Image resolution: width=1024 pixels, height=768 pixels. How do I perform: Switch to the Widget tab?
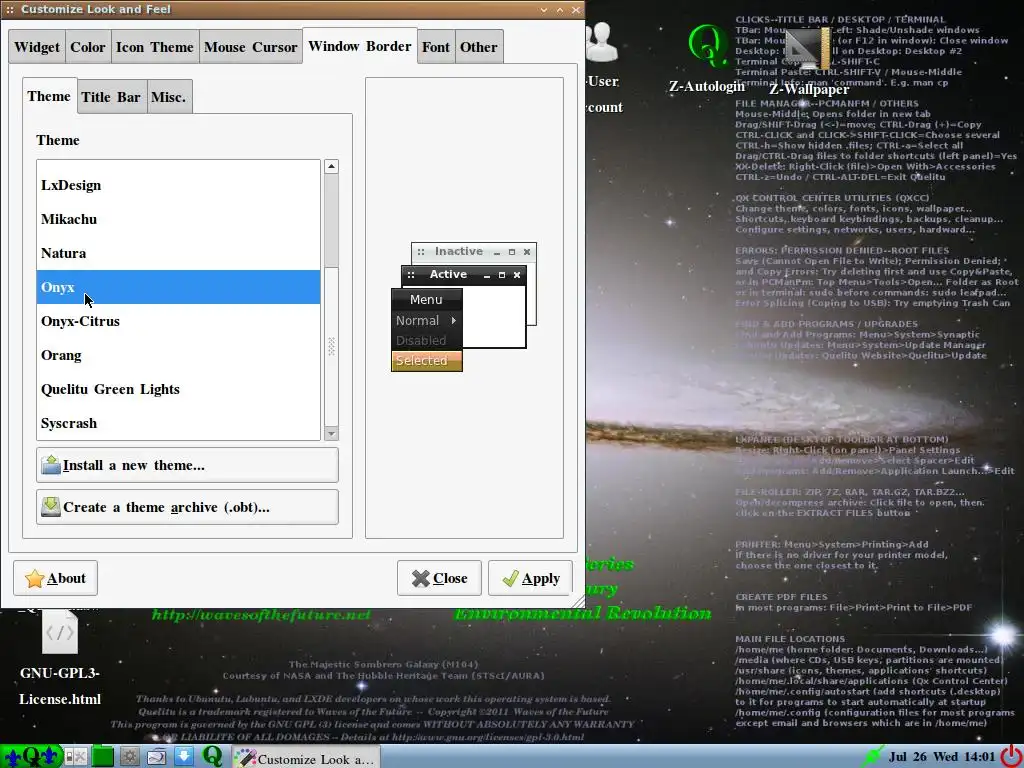point(37,47)
